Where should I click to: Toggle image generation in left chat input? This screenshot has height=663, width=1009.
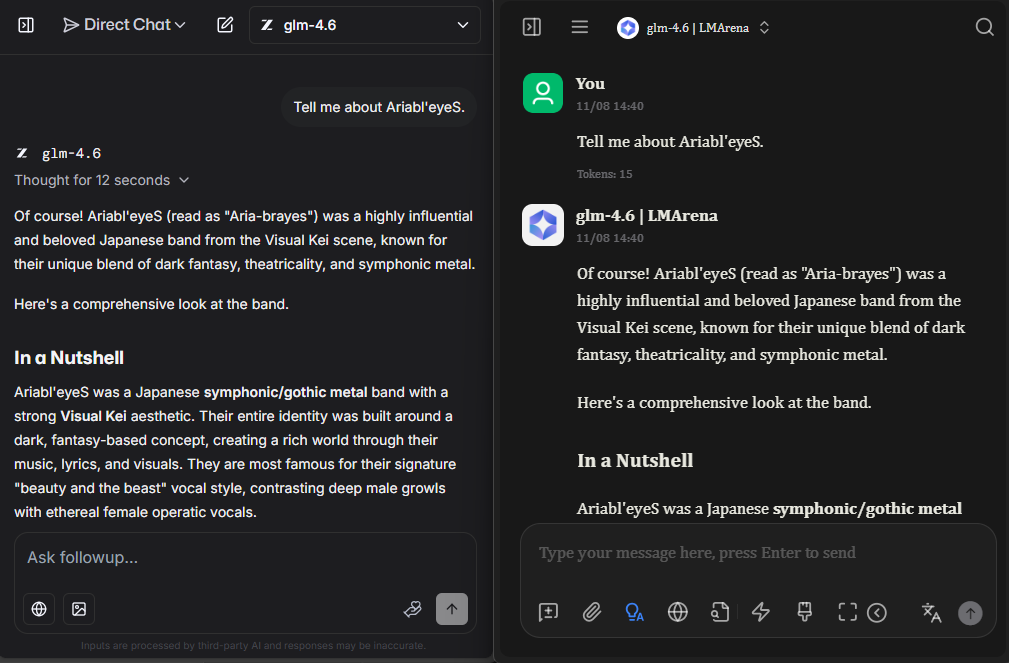(79, 609)
